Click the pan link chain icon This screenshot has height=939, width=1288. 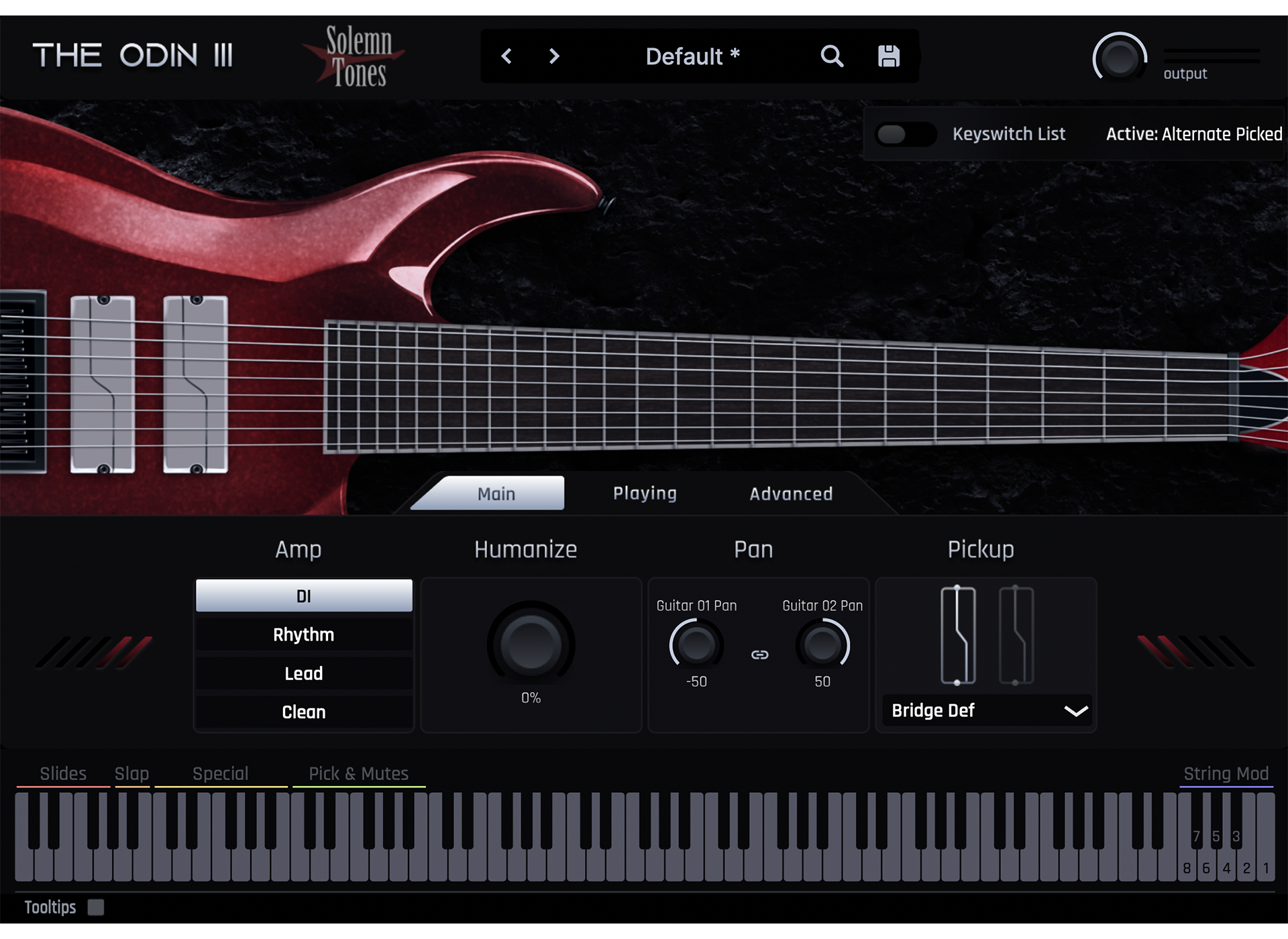click(x=759, y=655)
